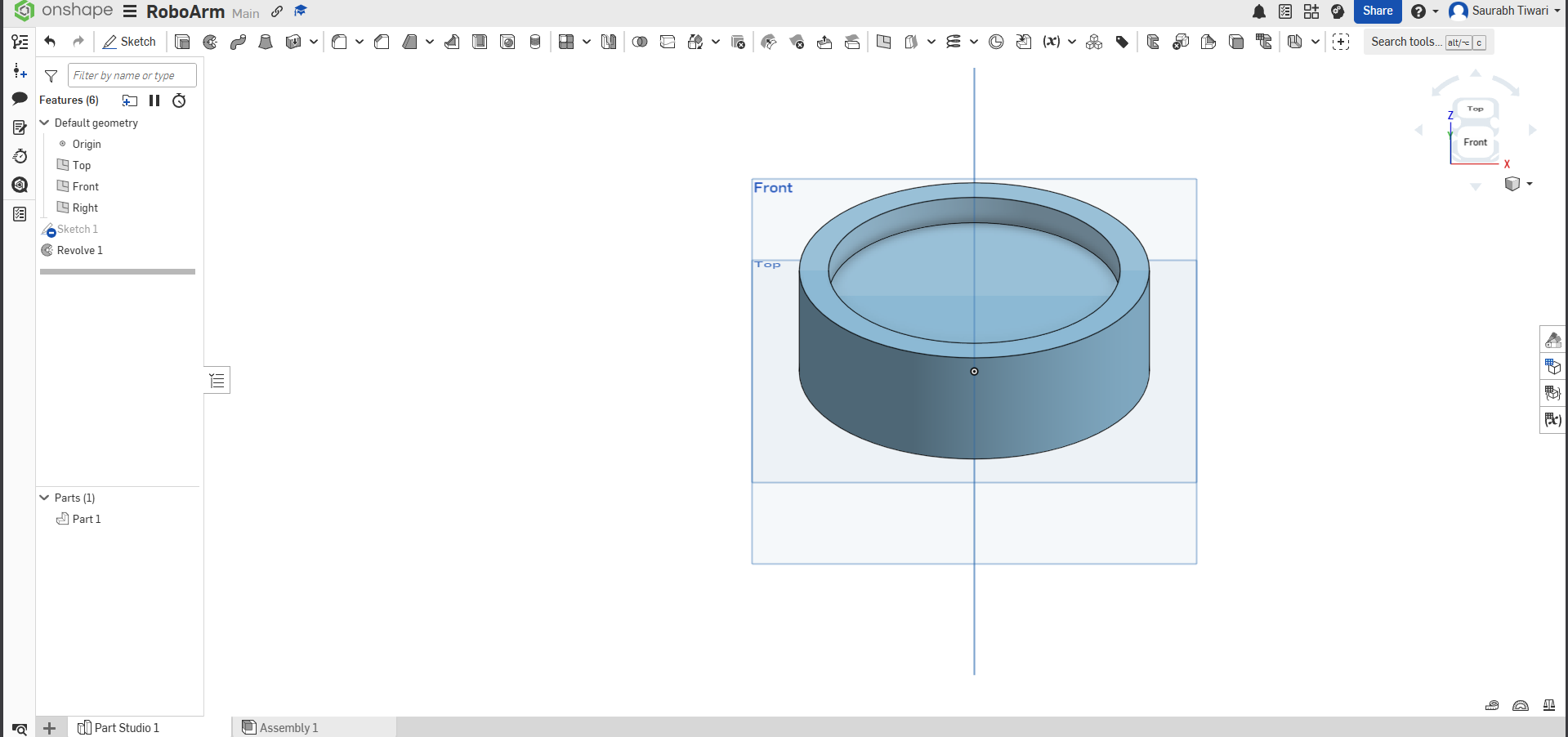Select the Mirror tool
The width and height of the screenshot is (1568, 737).
pos(609,42)
